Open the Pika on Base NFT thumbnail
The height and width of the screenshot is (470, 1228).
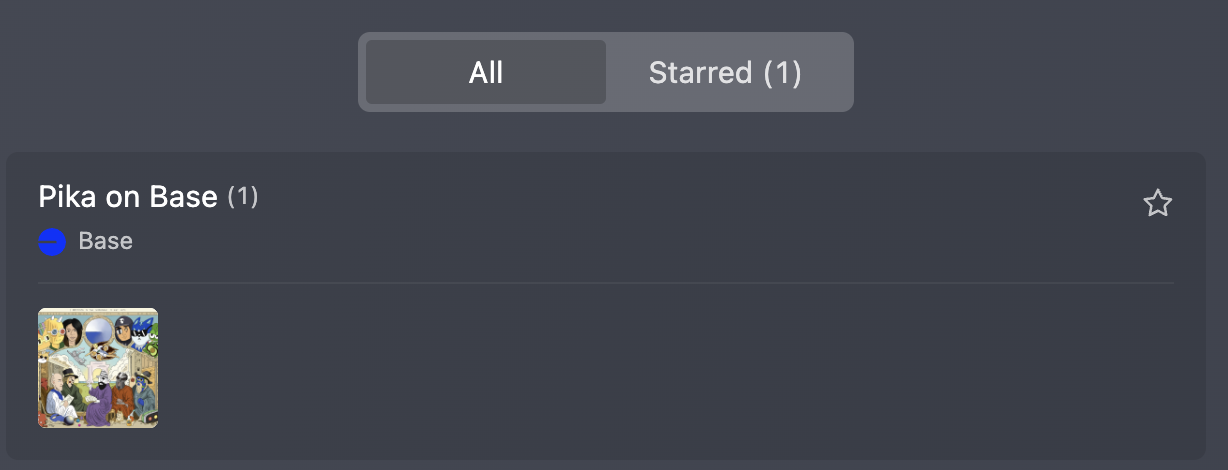click(98, 368)
